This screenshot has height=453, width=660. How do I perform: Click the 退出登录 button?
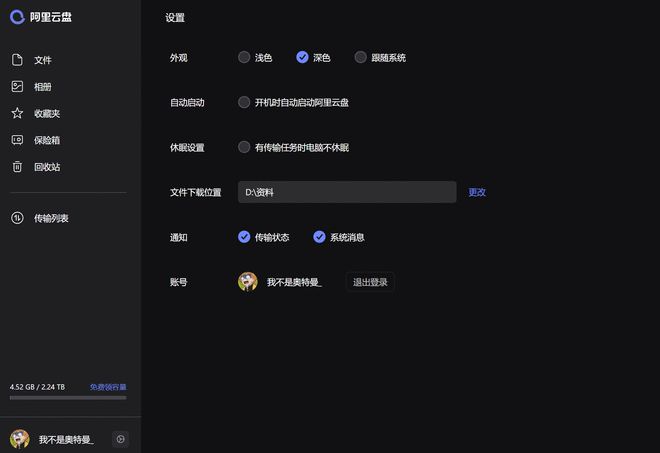click(x=370, y=282)
